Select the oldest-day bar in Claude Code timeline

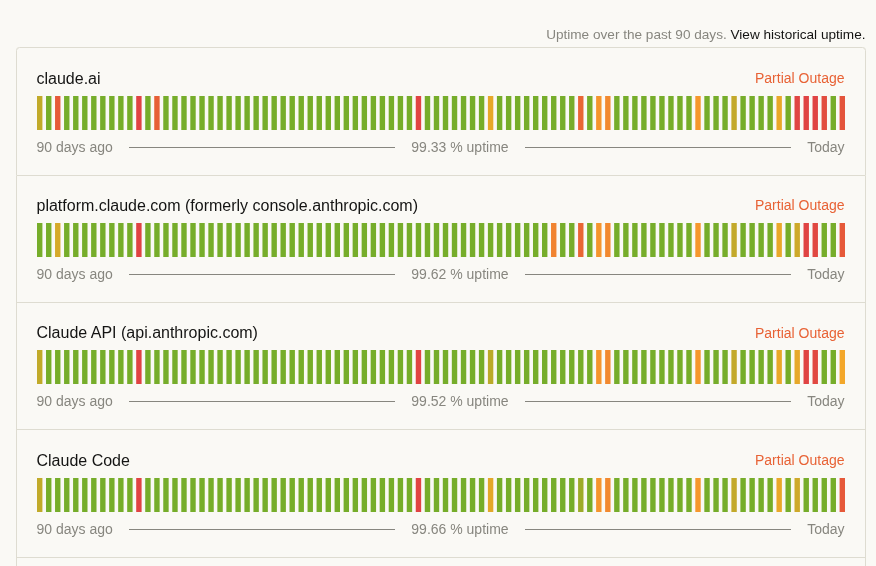[x=40, y=494]
